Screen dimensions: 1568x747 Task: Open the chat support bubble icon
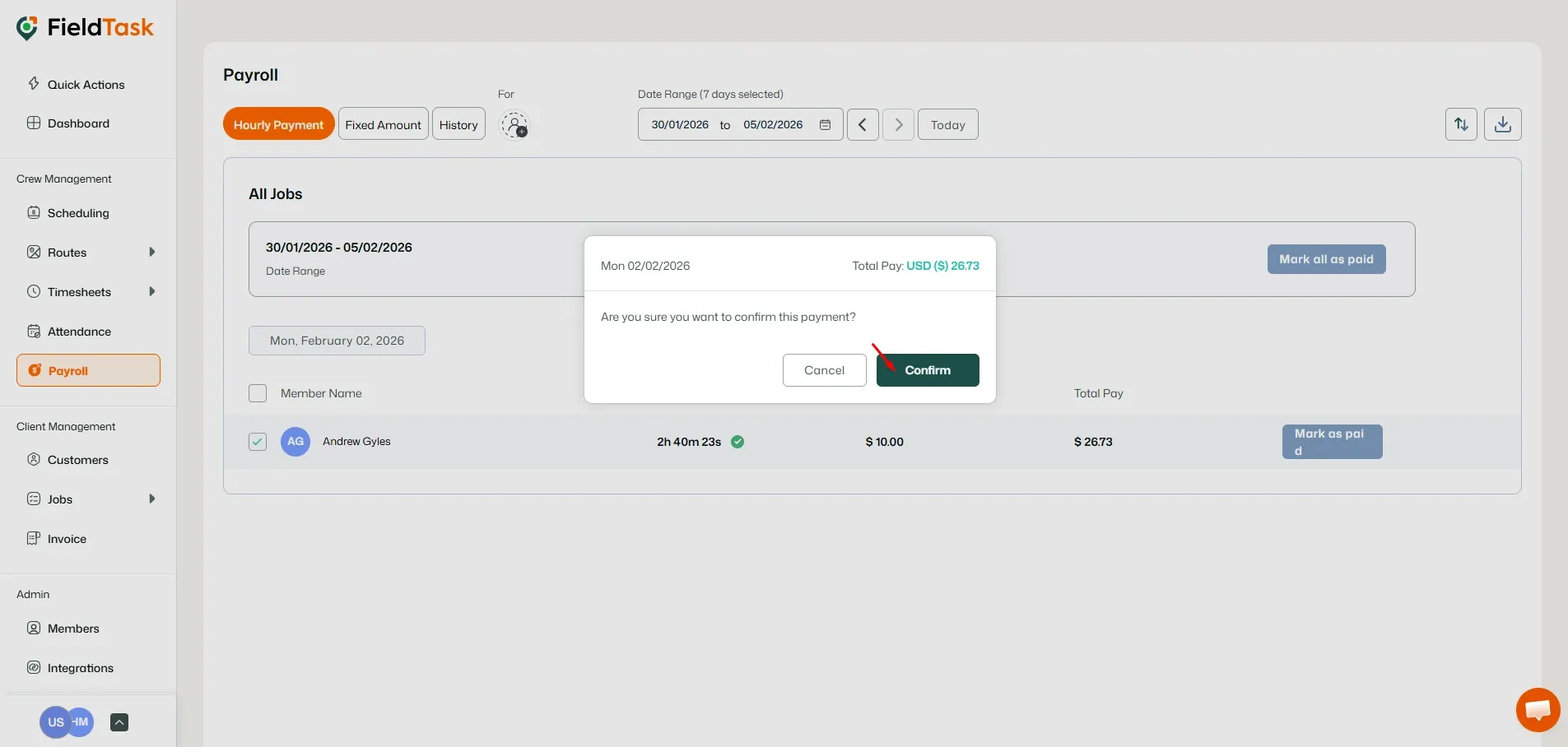coord(1537,709)
